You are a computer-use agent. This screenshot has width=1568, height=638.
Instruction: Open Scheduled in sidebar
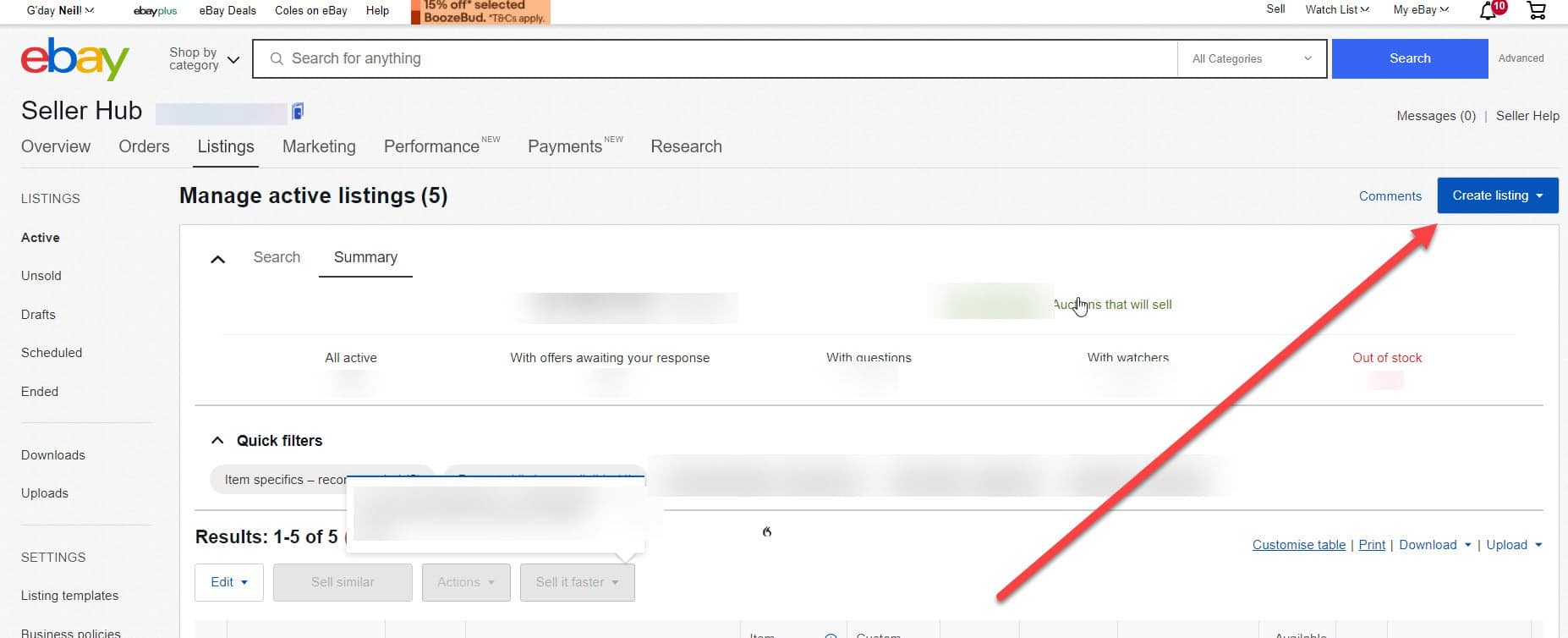click(x=52, y=353)
